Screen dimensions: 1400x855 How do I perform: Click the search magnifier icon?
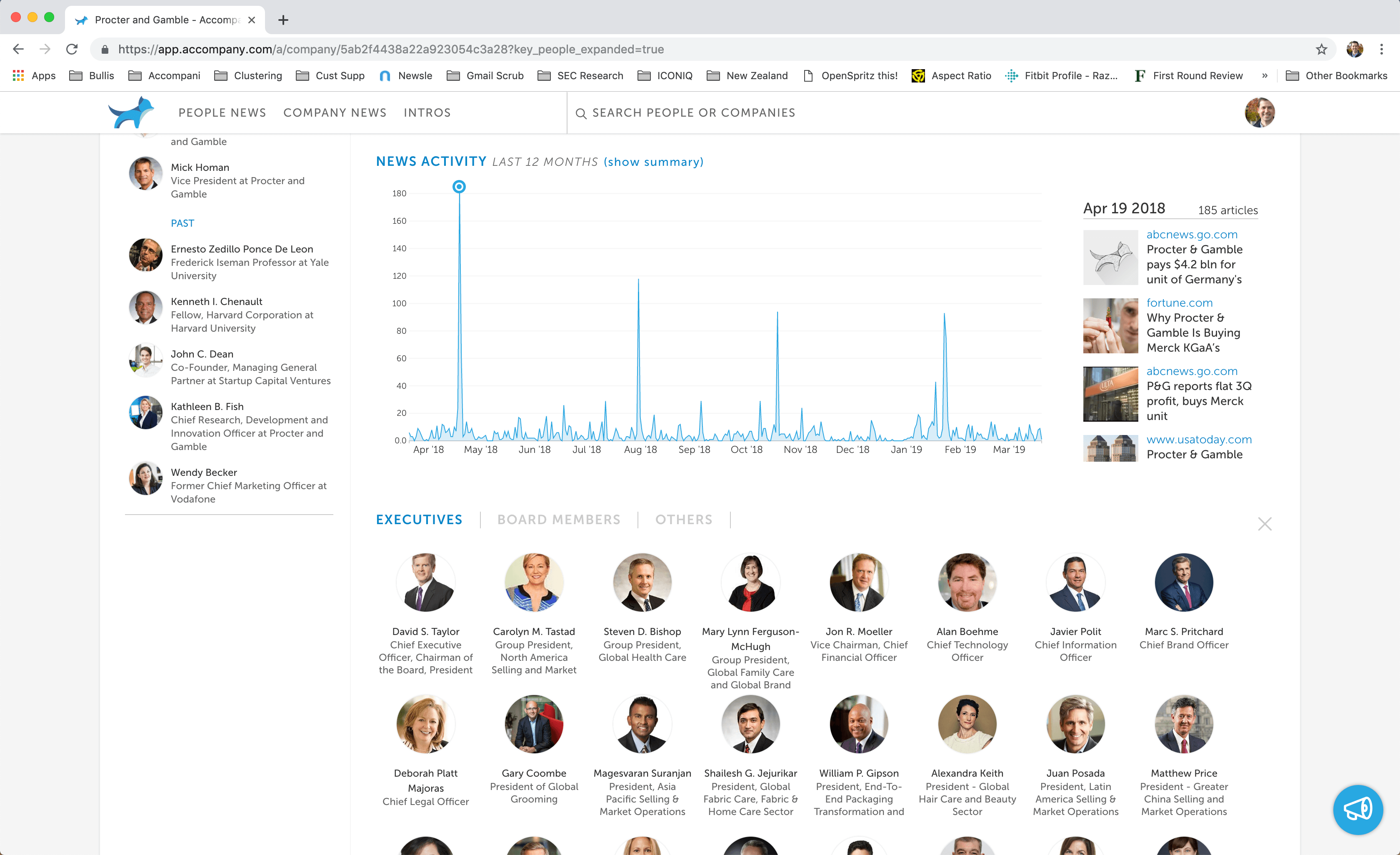click(581, 114)
